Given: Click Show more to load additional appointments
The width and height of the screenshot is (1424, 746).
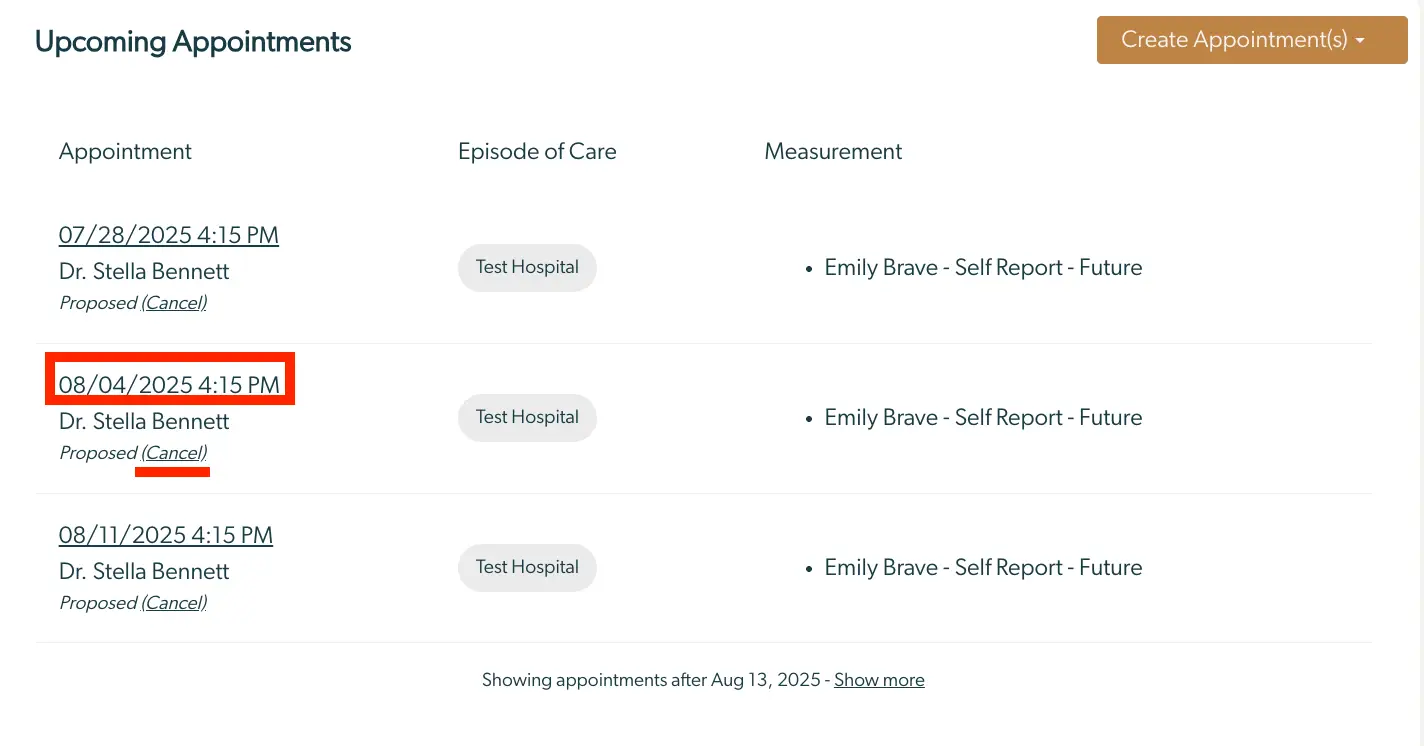Looking at the screenshot, I should click(x=878, y=679).
